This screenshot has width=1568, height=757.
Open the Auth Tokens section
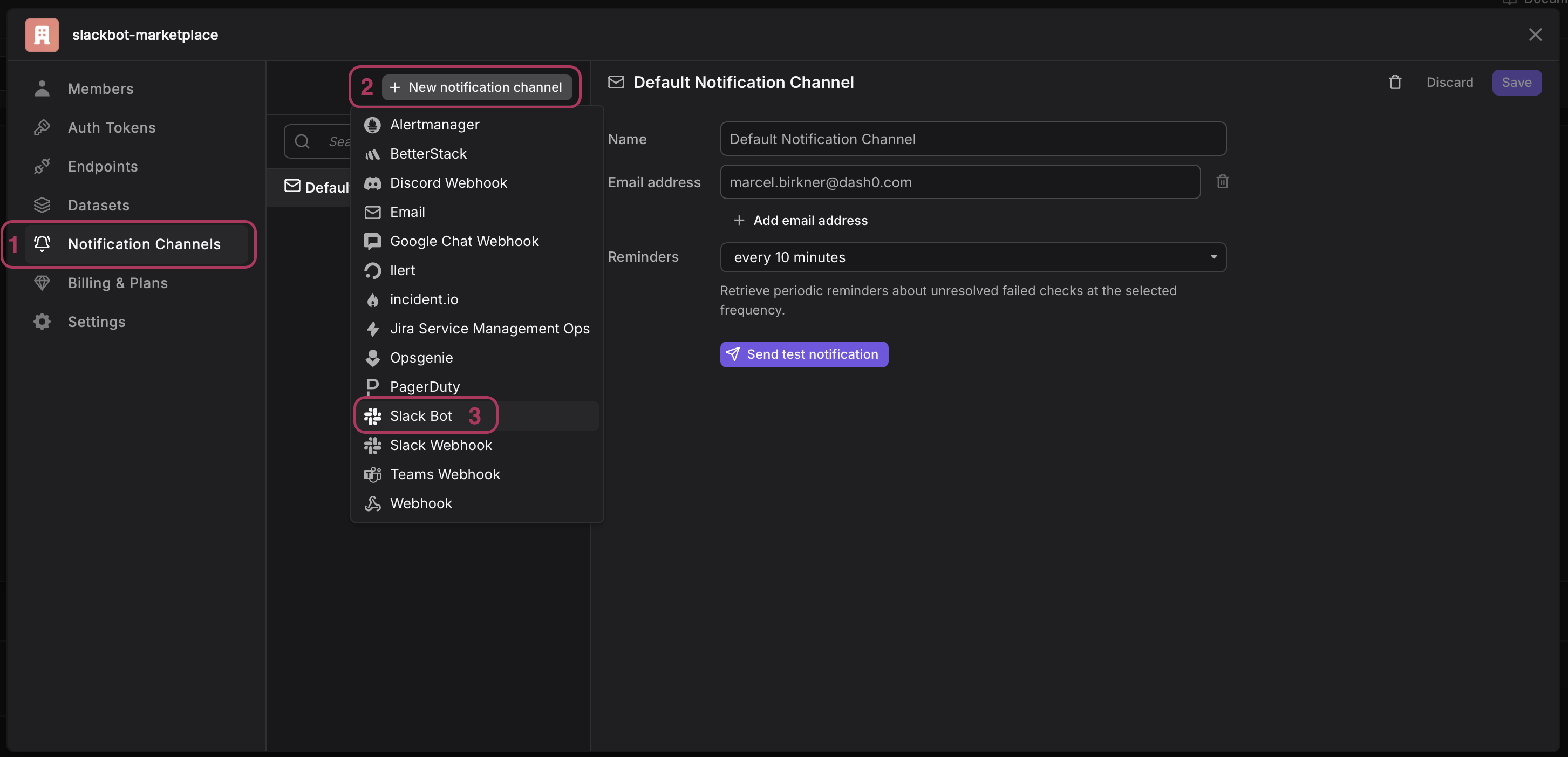(137, 127)
